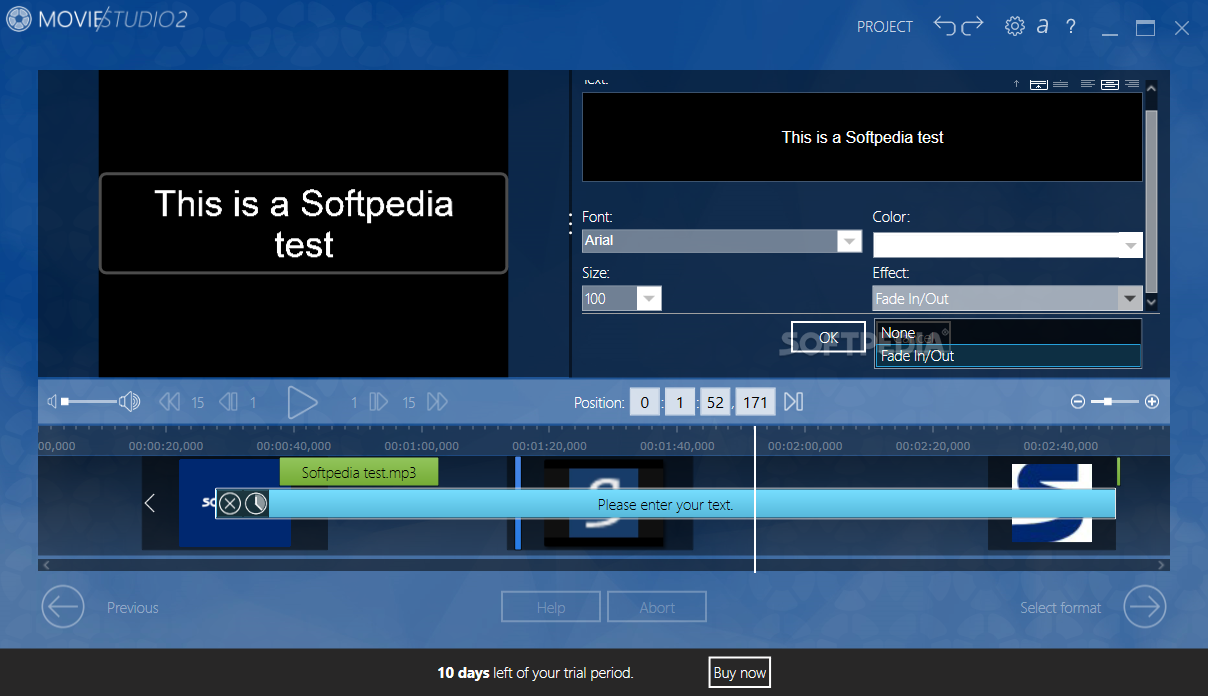This screenshot has height=696, width=1208.
Task: Select None in the effect list
Action: [x=1008, y=333]
